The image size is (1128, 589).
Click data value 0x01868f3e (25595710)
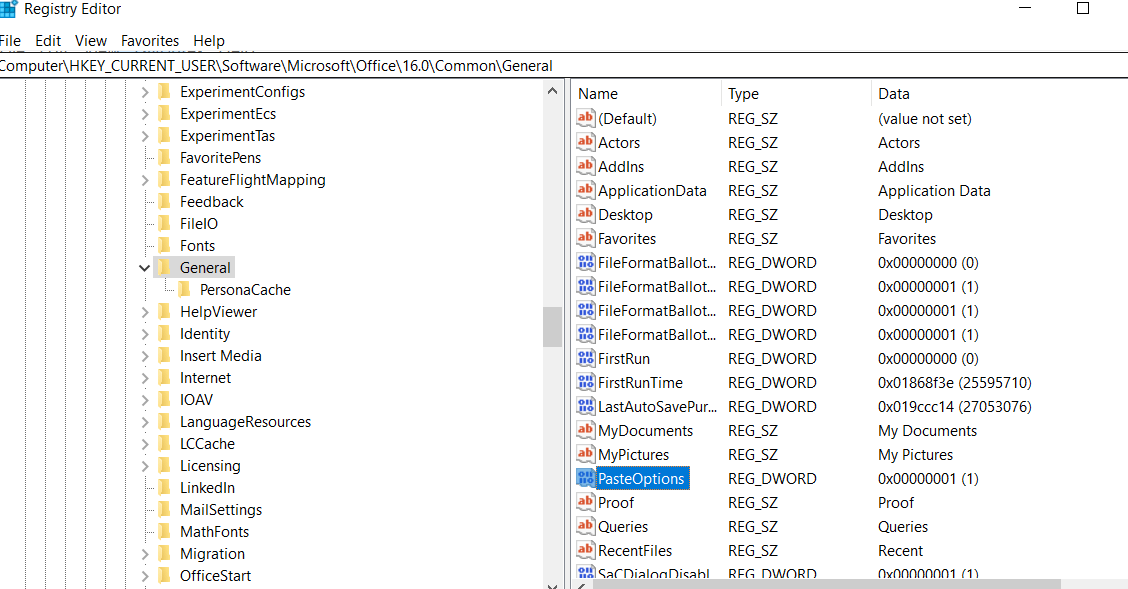[955, 383]
